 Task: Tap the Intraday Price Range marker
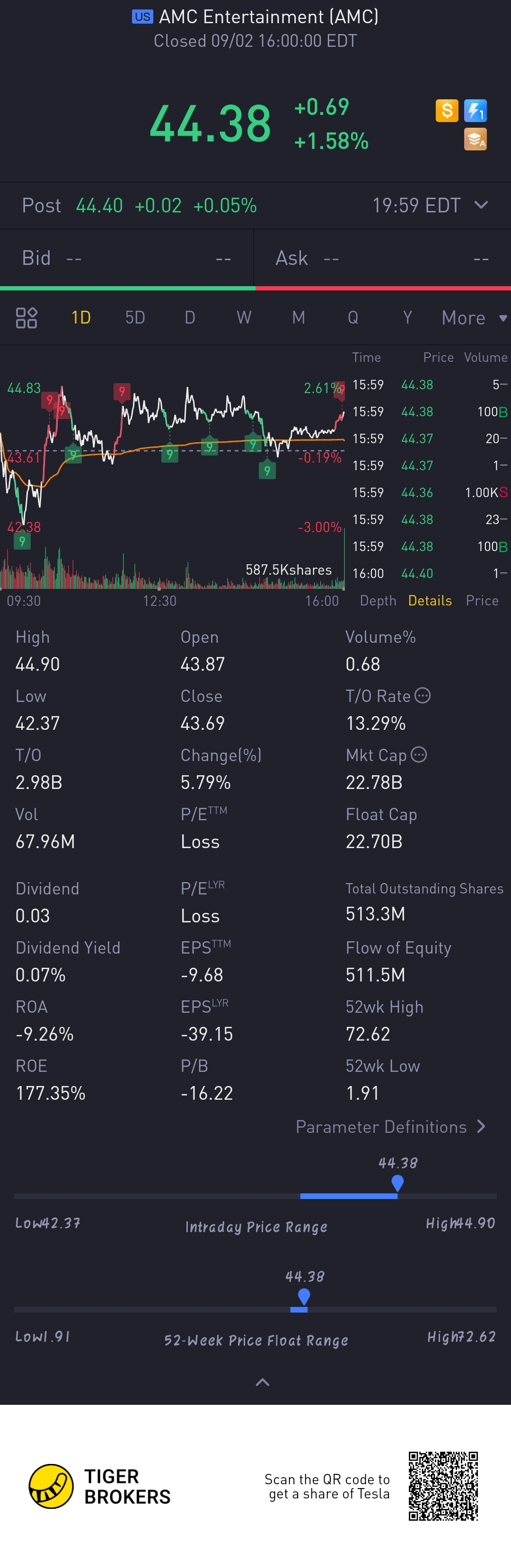(x=398, y=1183)
